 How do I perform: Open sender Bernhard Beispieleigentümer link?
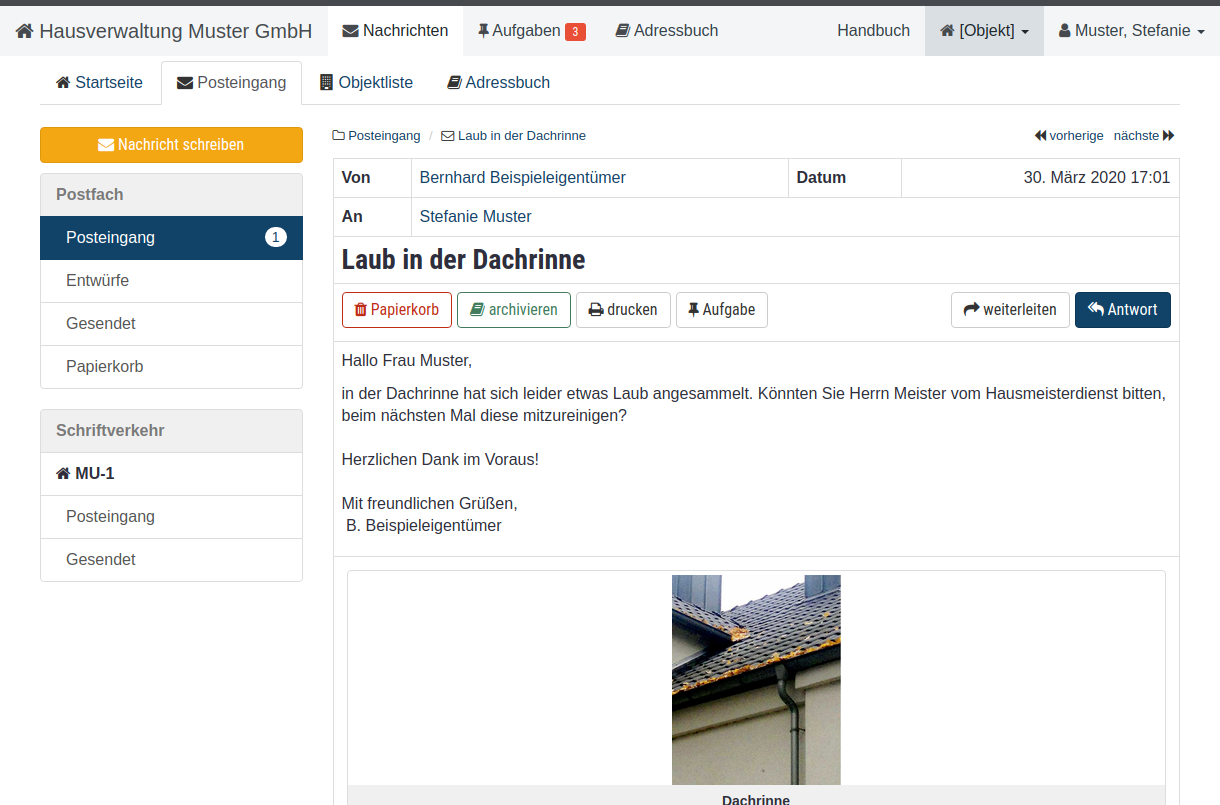tap(522, 178)
